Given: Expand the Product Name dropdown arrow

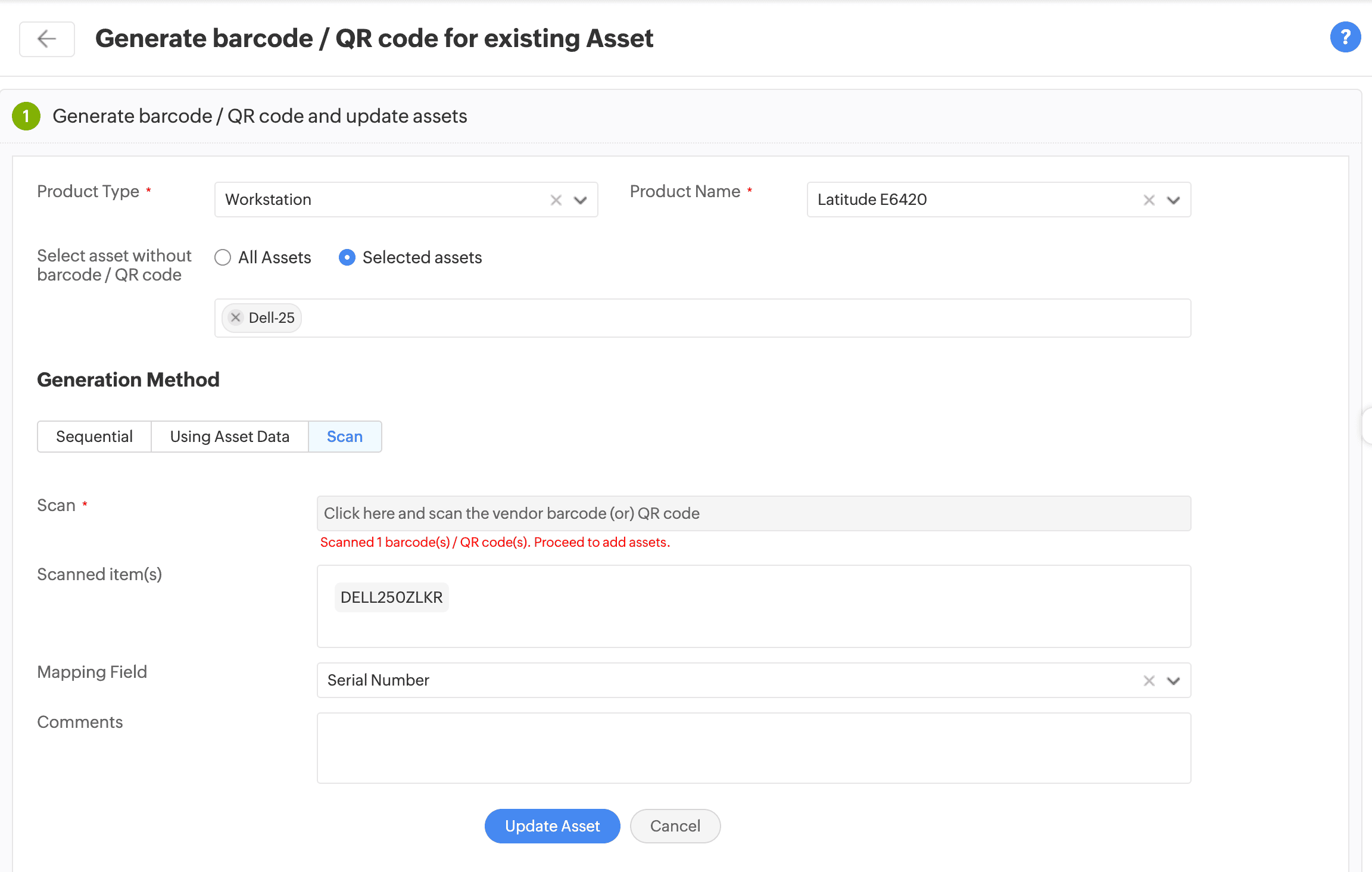Looking at the screenshot, I should pyautogui.click(x=1173, y=200).
